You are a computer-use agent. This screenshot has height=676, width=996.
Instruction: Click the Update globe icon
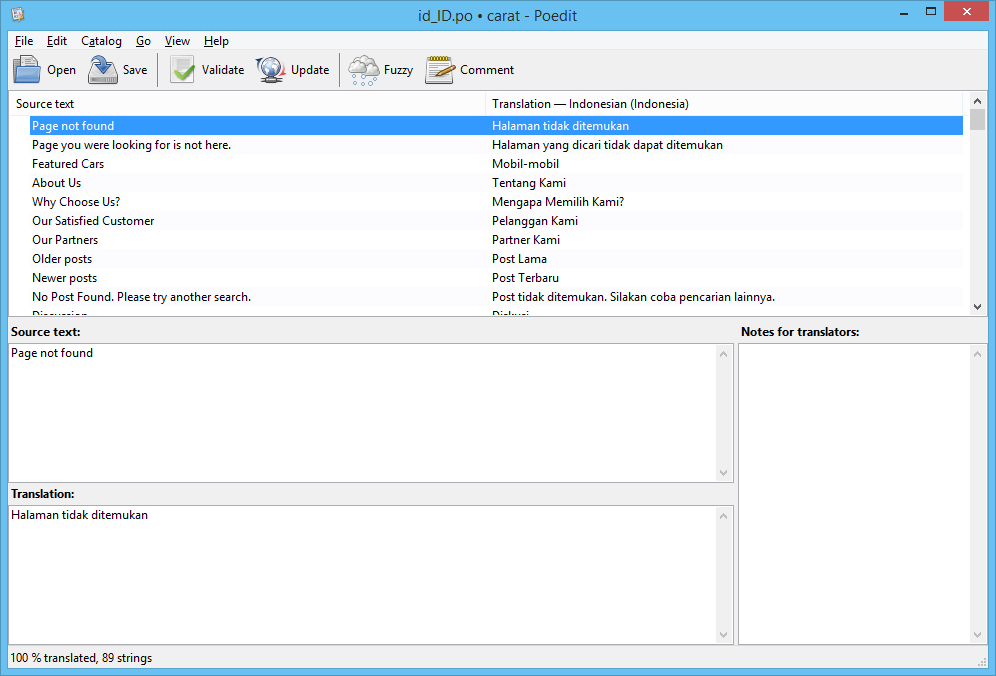coord(271,70)
